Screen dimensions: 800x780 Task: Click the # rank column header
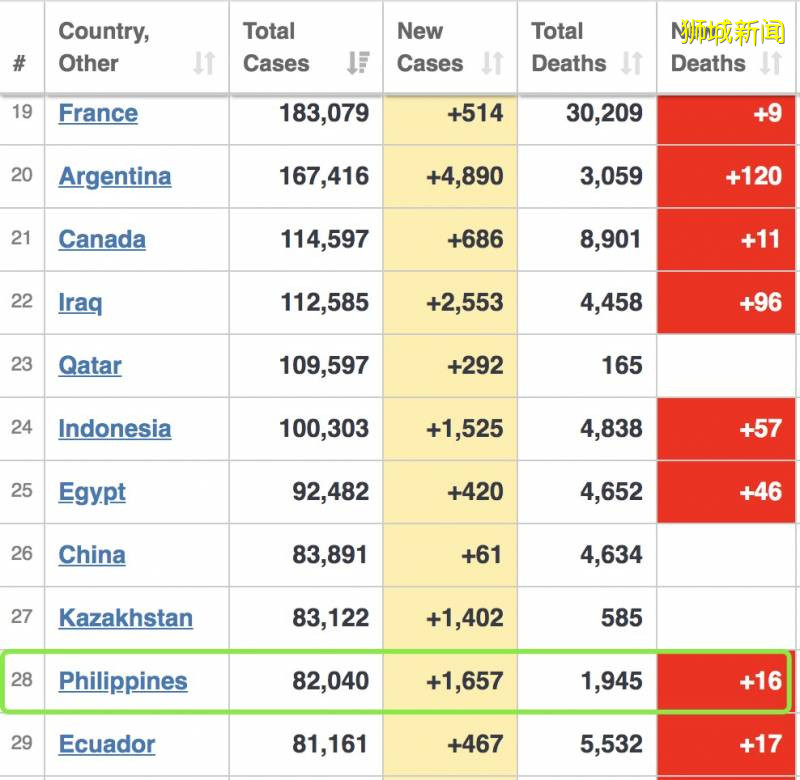click(x=20, y=64)
